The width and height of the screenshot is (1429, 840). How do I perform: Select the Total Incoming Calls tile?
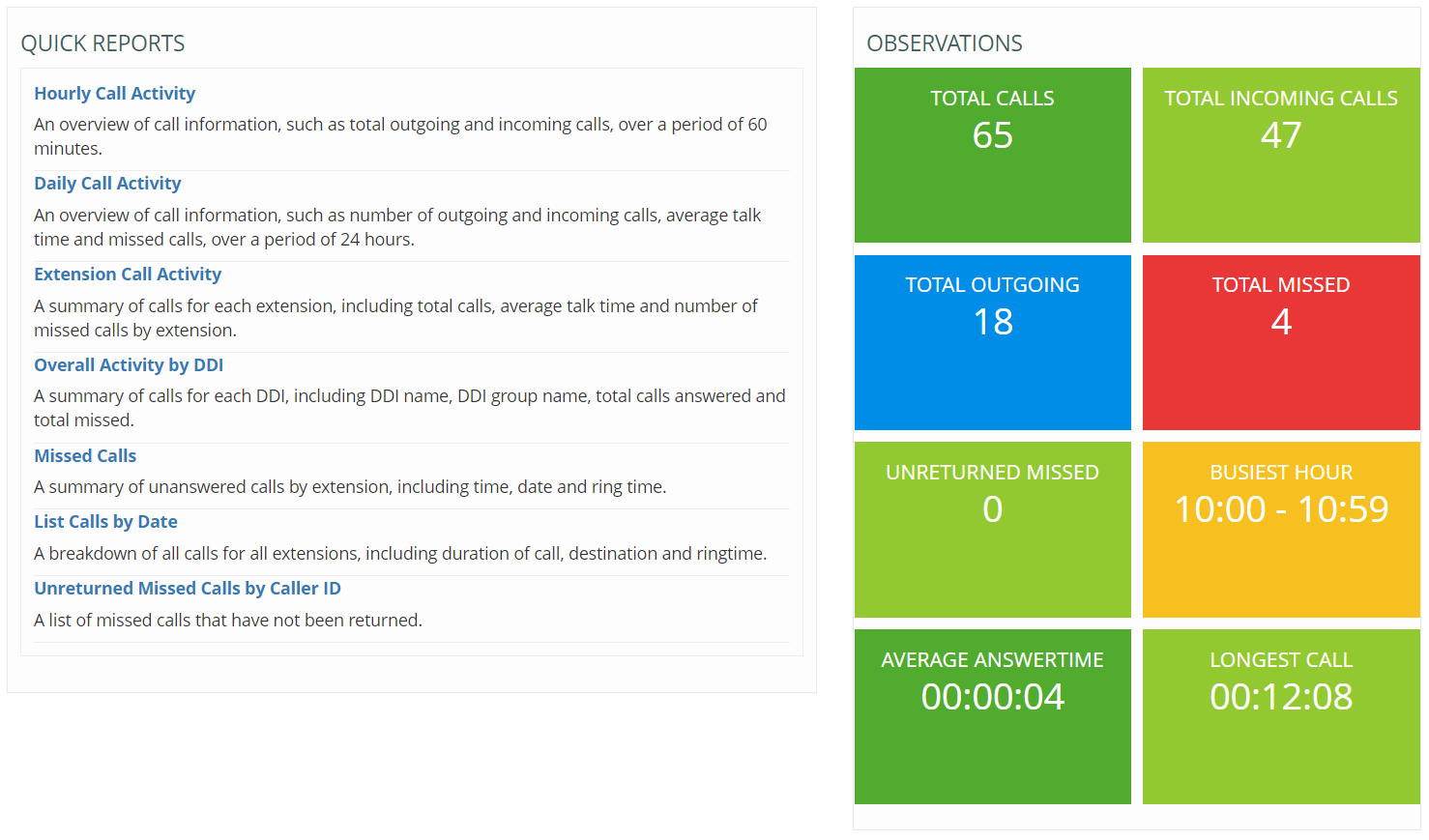tap(1280, 155)
